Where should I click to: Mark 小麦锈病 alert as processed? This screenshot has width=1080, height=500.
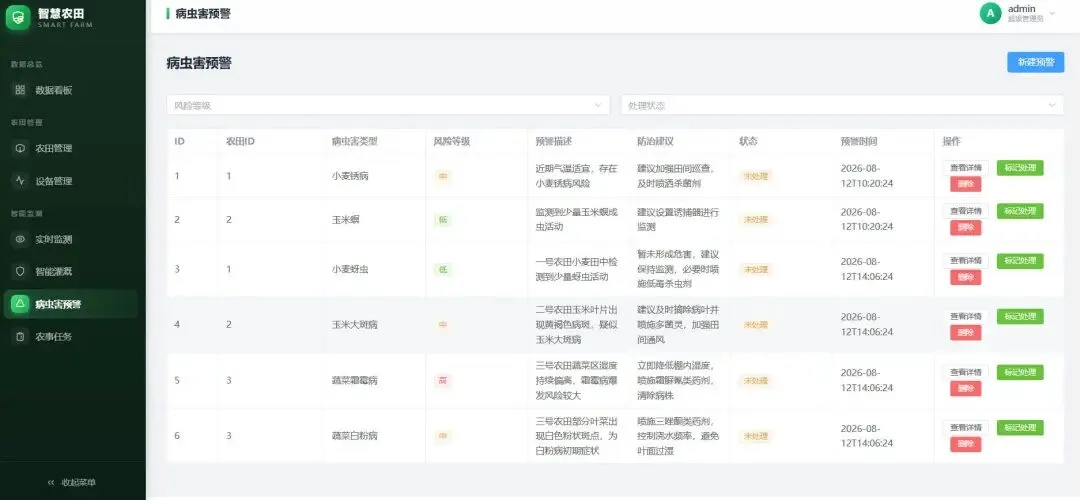tap(1020, 168)
